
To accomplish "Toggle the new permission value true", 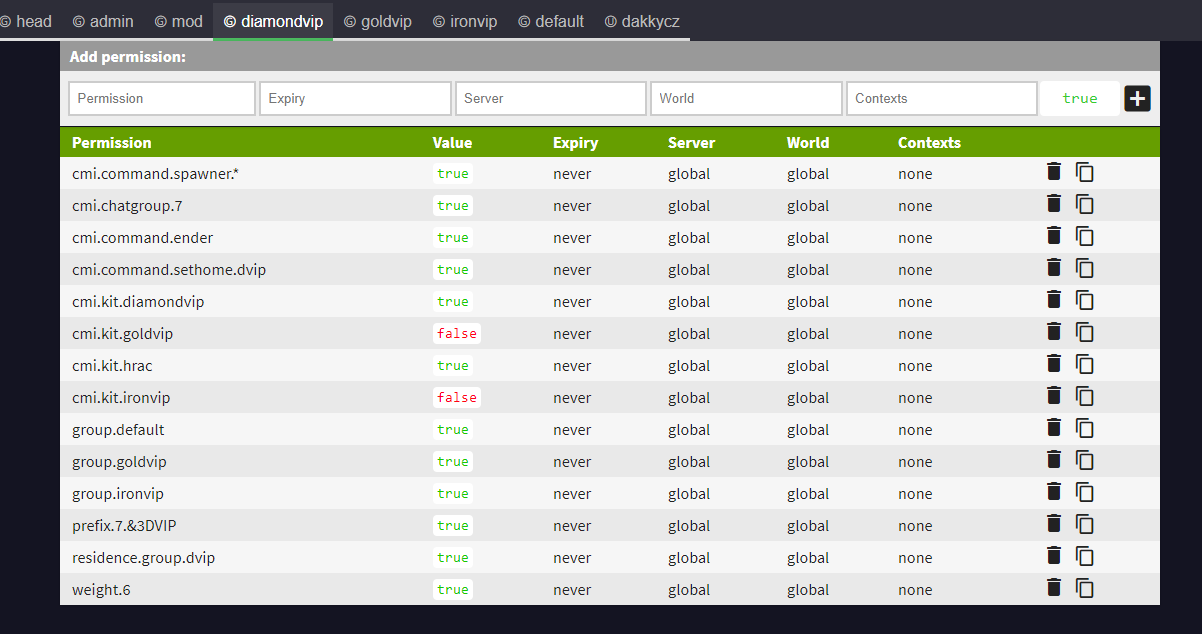I will pos(1080,98).
